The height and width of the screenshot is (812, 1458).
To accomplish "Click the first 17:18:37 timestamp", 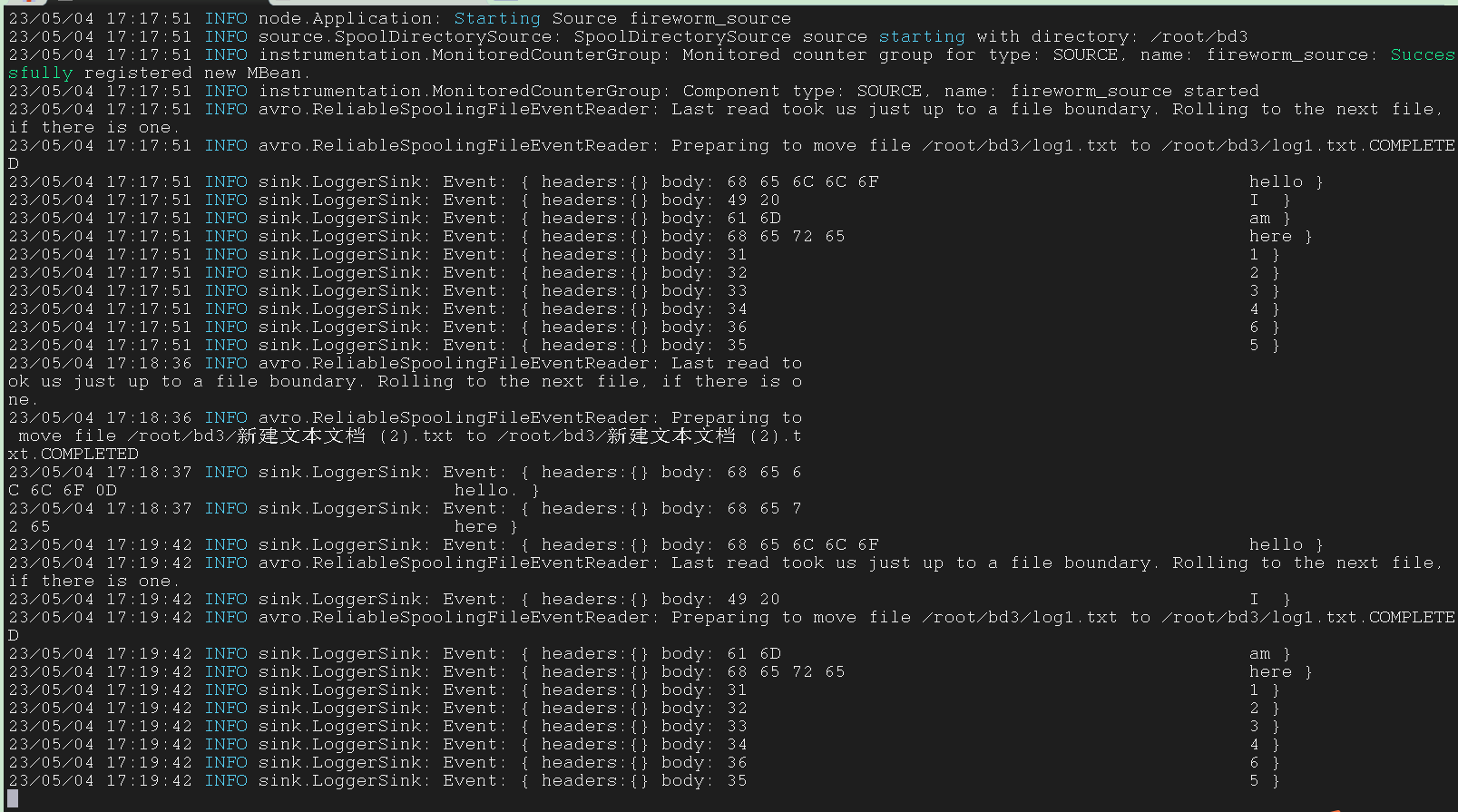I will tap(100, 472).
